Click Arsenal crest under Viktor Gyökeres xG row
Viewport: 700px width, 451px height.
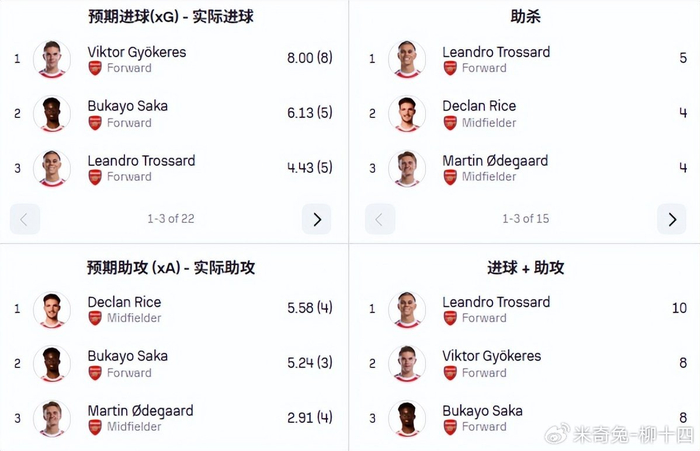click(x=95, y=68)
